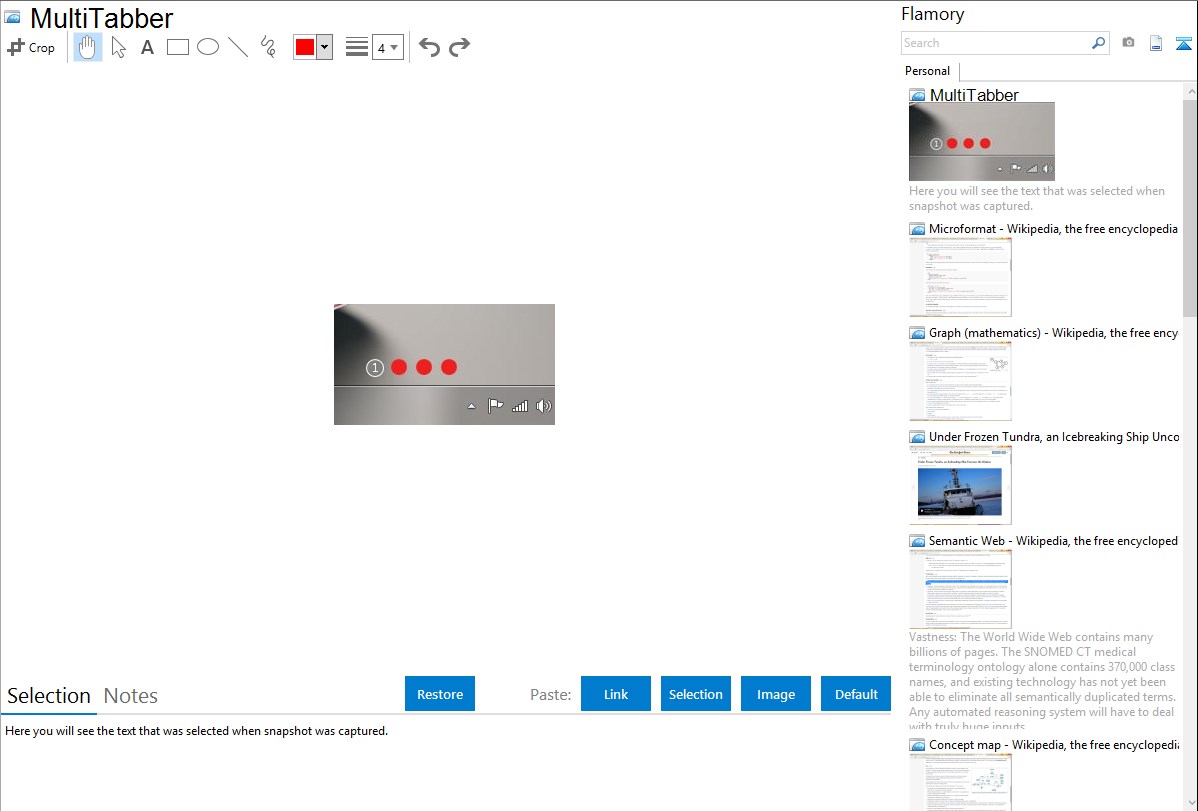The image size is (1198, 811).
Task: Click the page document icon in Flamory
Action: click(x=1156, y=43)
